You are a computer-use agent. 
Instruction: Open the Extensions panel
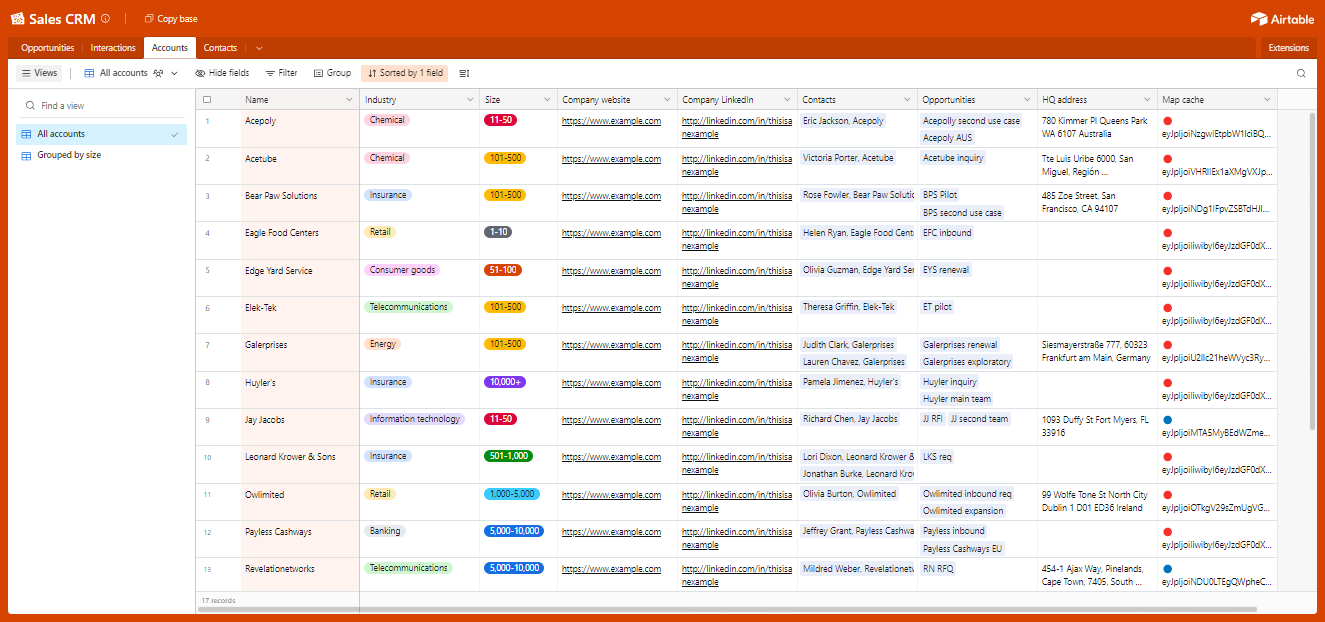1288,48
